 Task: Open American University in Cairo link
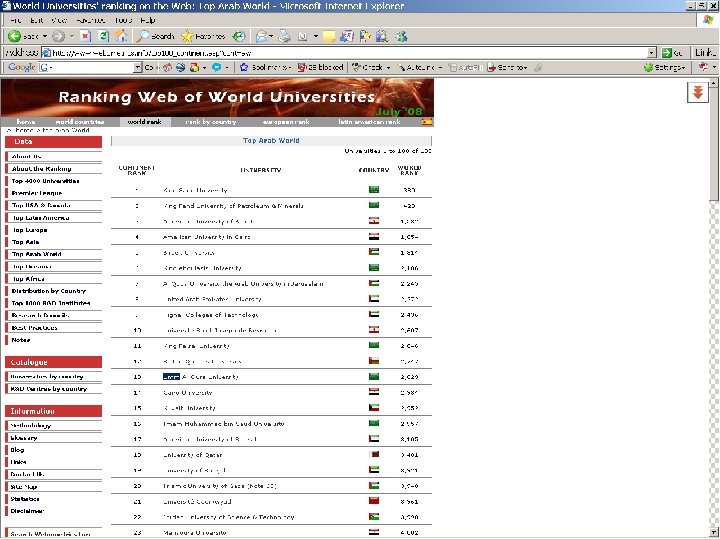coord(207,237)
